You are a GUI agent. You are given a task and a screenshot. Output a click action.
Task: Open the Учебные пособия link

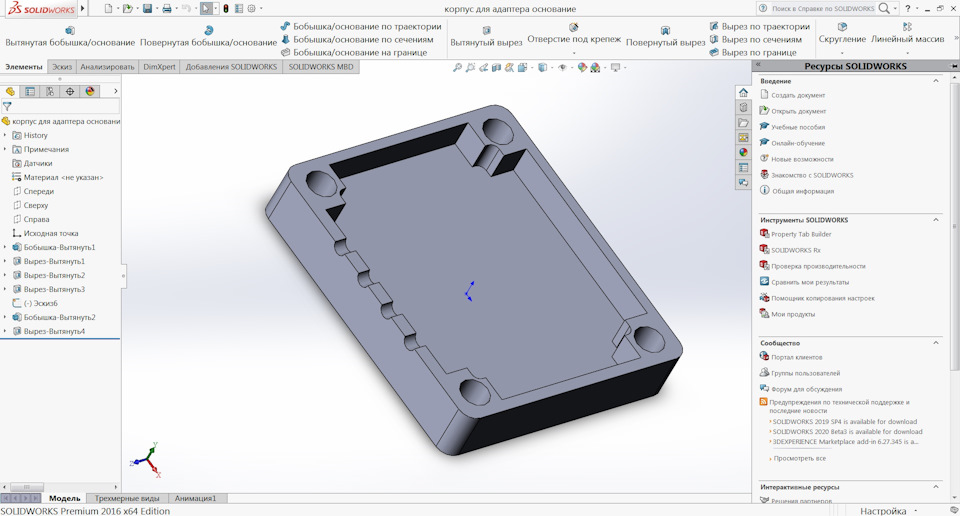tap(798, 127)
